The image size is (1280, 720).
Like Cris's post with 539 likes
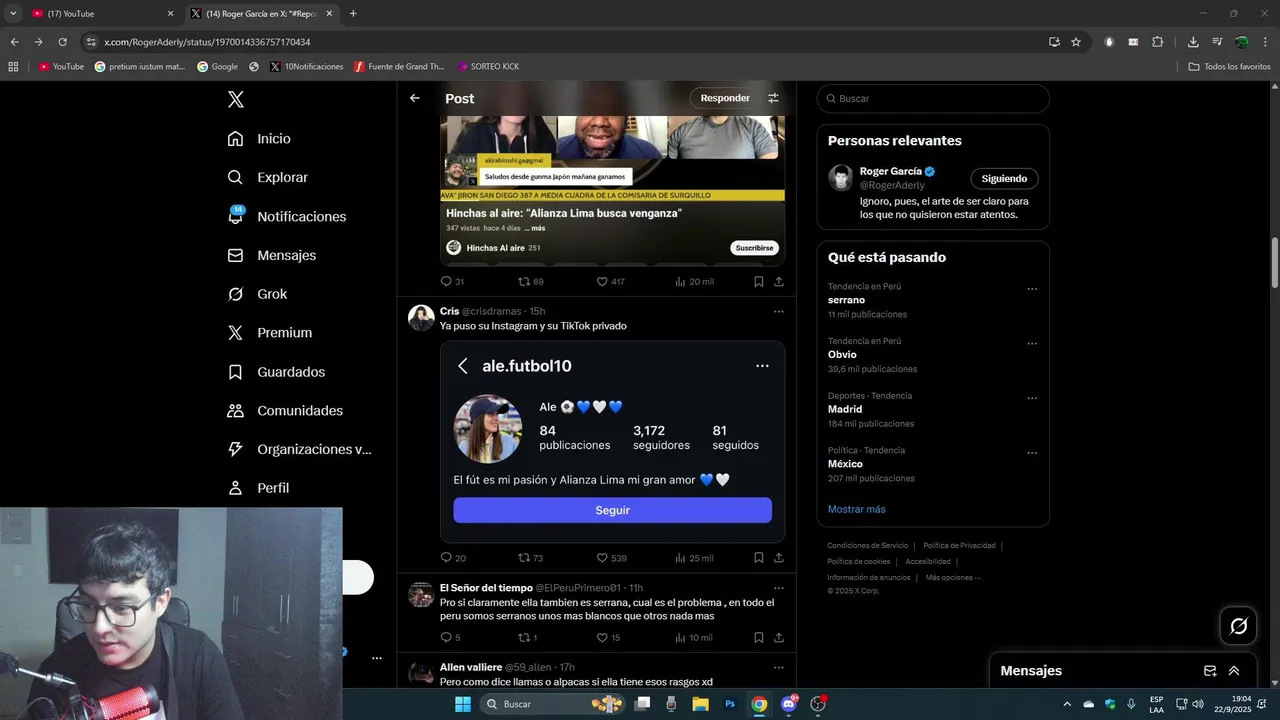point(602,558)
